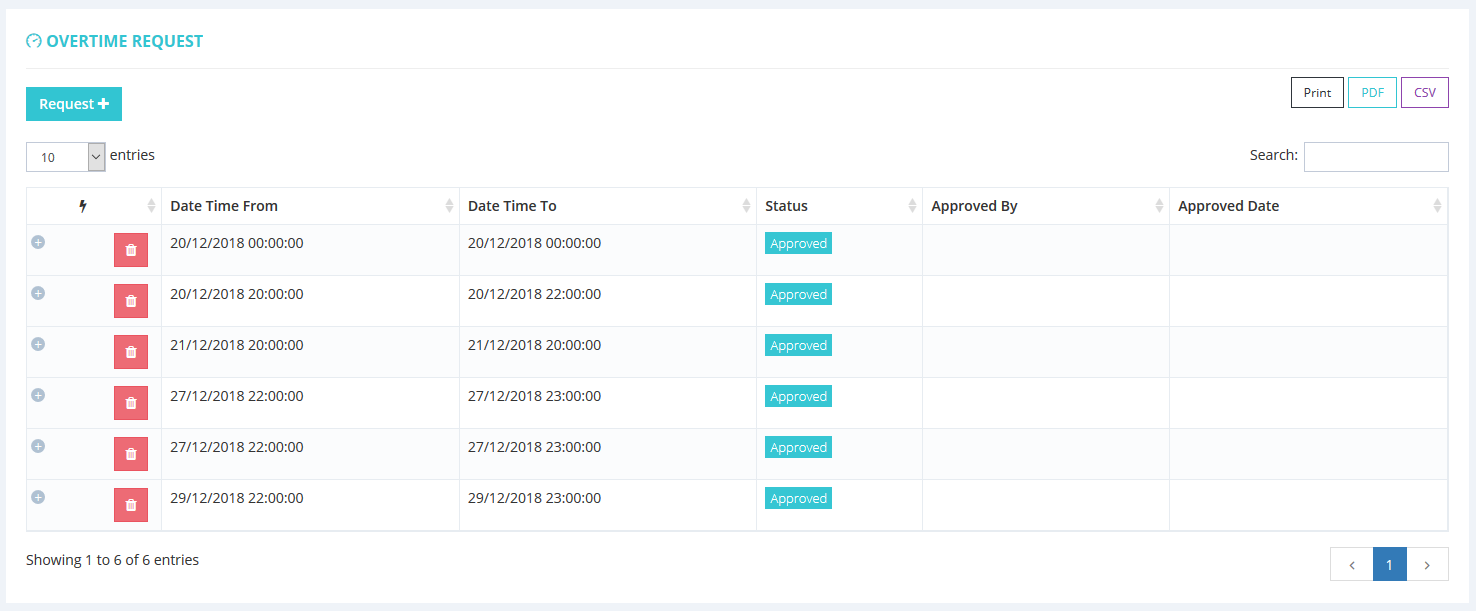Expand the 20/12/2018 00:00:00 row details
Image resolution: width=1476 pixels, height=611 pixels.
[x=38, y=242]
